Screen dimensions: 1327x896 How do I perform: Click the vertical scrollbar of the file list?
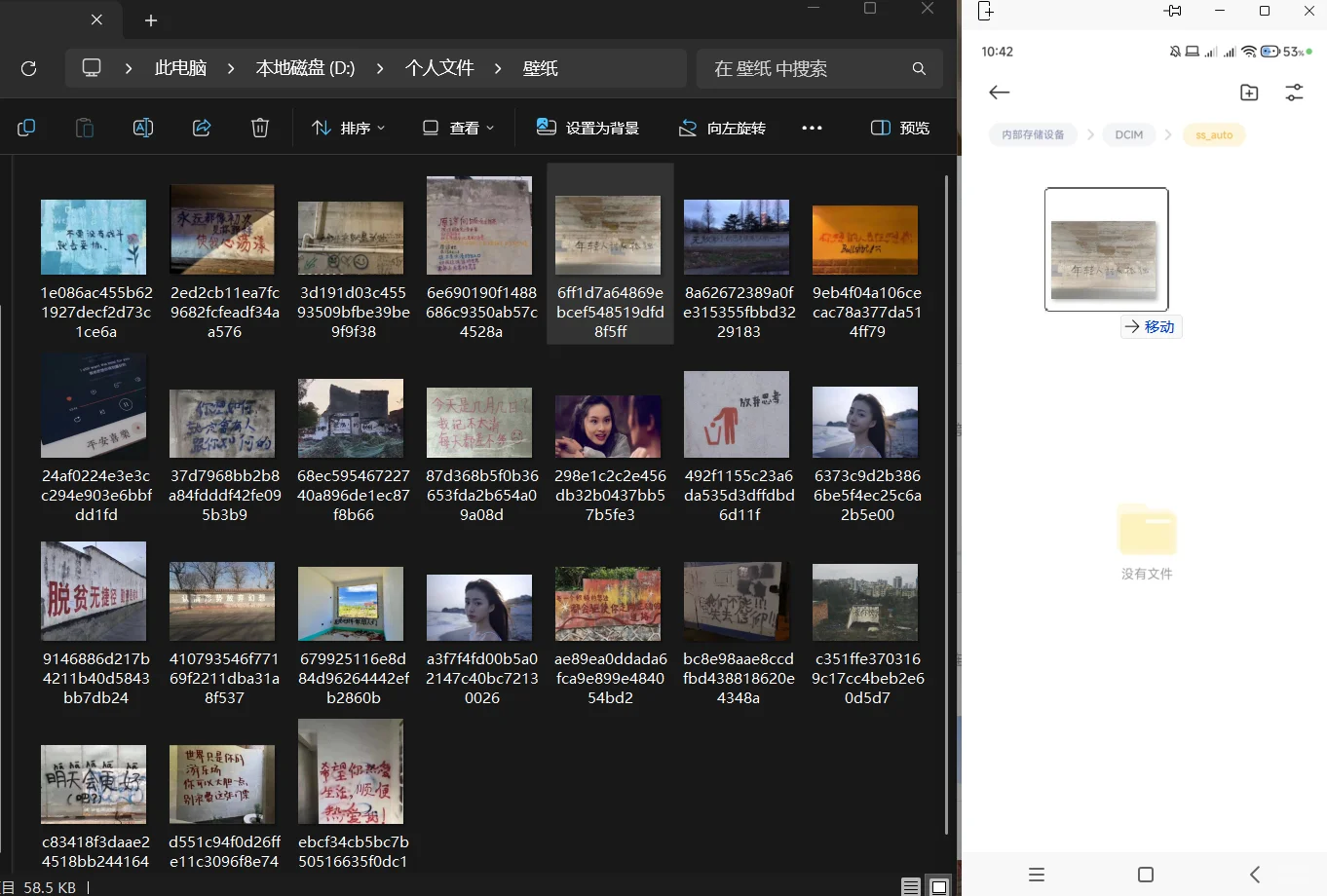click(946, 504)
